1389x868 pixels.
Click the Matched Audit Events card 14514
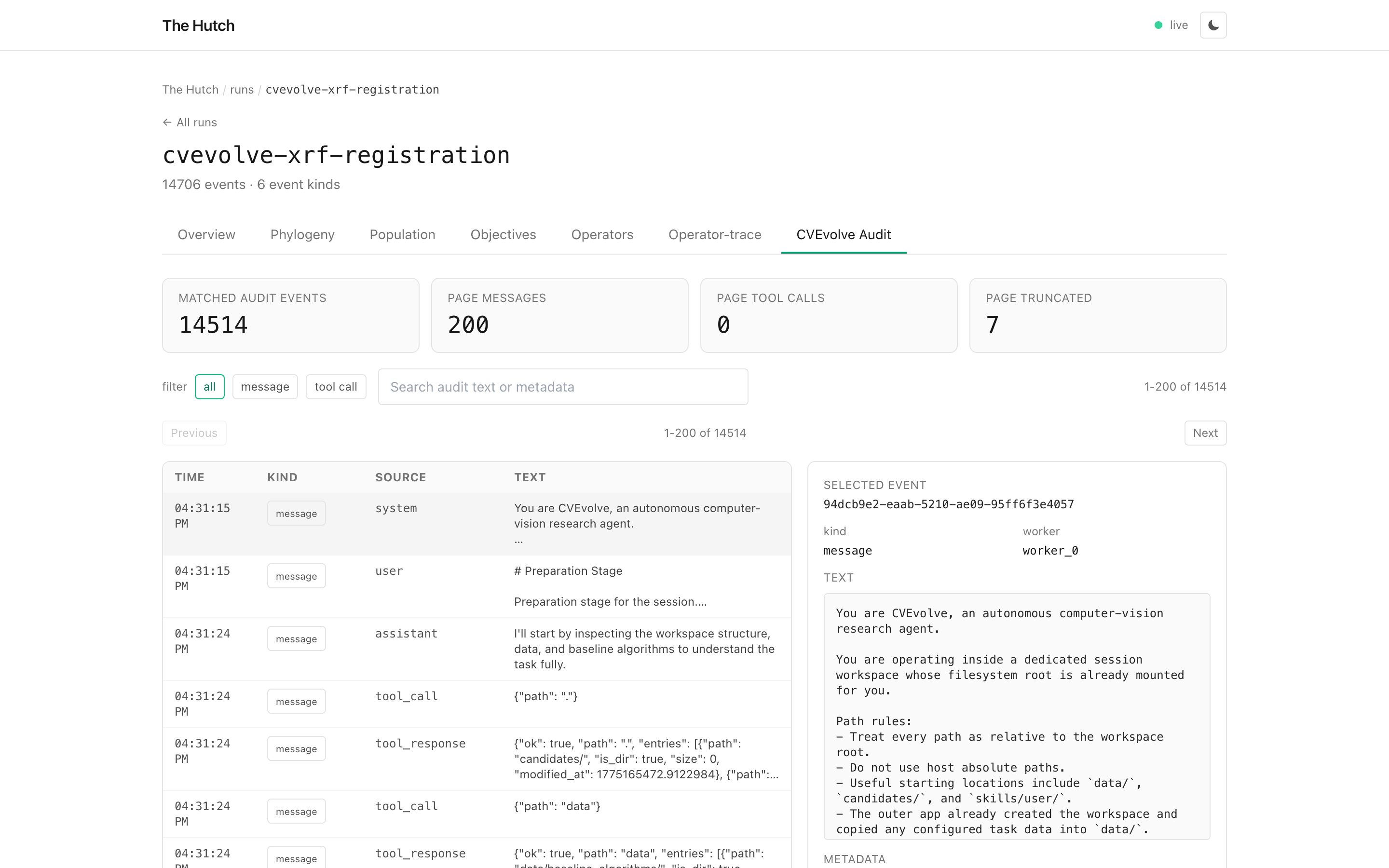click(x=290, y=315)
